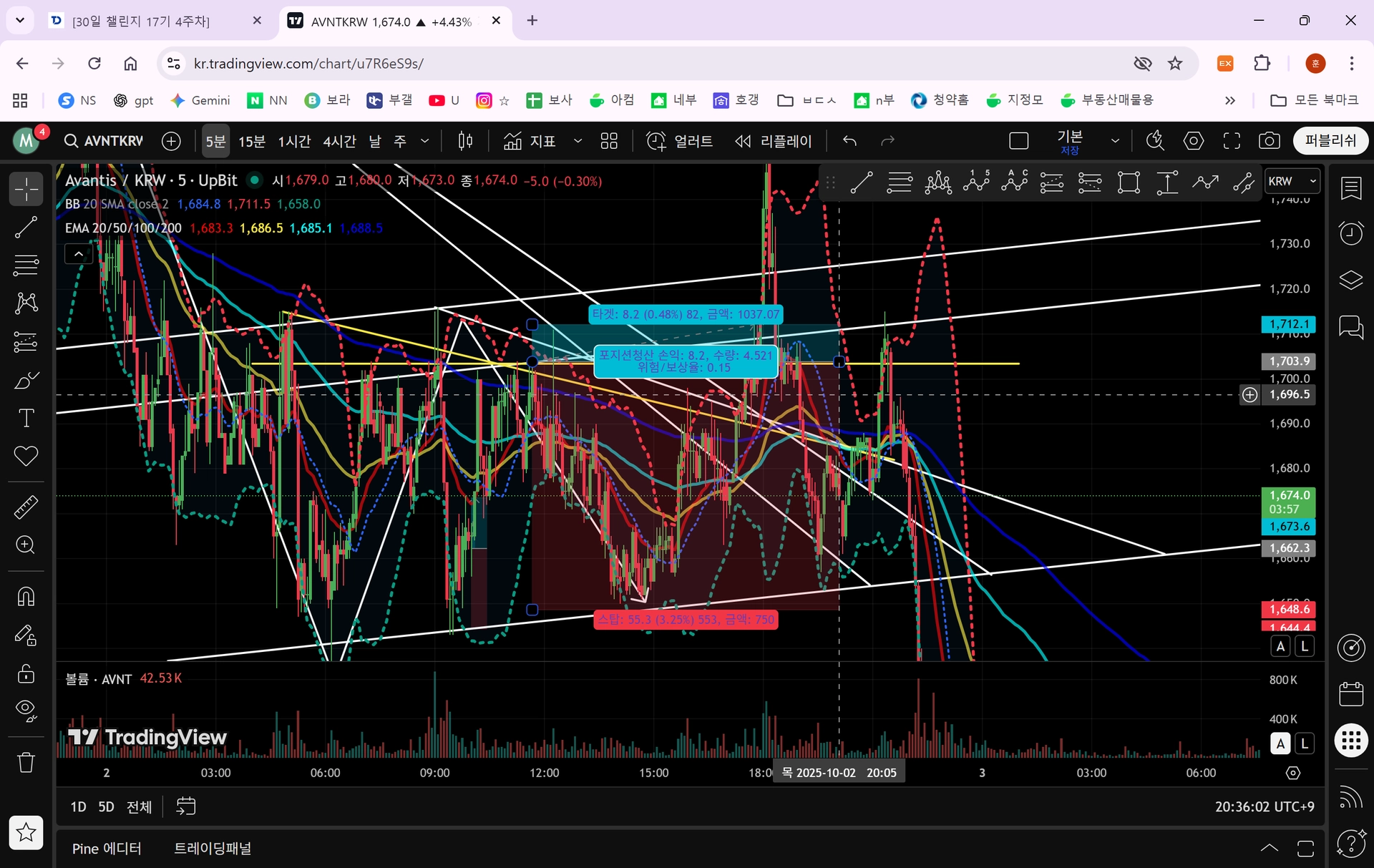The width and height of the screenshot is (1374, 868).
Task: Open the KRW currency dropdown
Action: click(x=1292, y=181)
